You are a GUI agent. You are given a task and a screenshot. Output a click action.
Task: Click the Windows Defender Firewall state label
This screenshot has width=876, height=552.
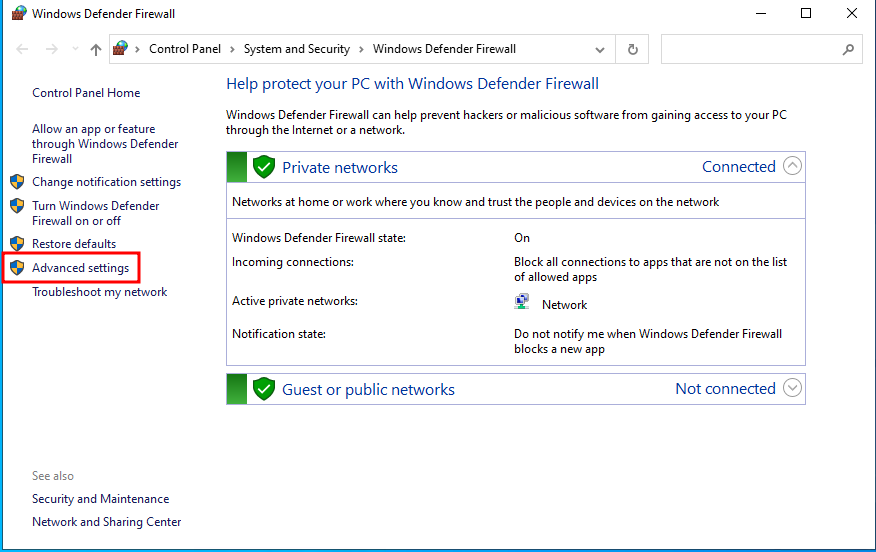pos(319,237)
